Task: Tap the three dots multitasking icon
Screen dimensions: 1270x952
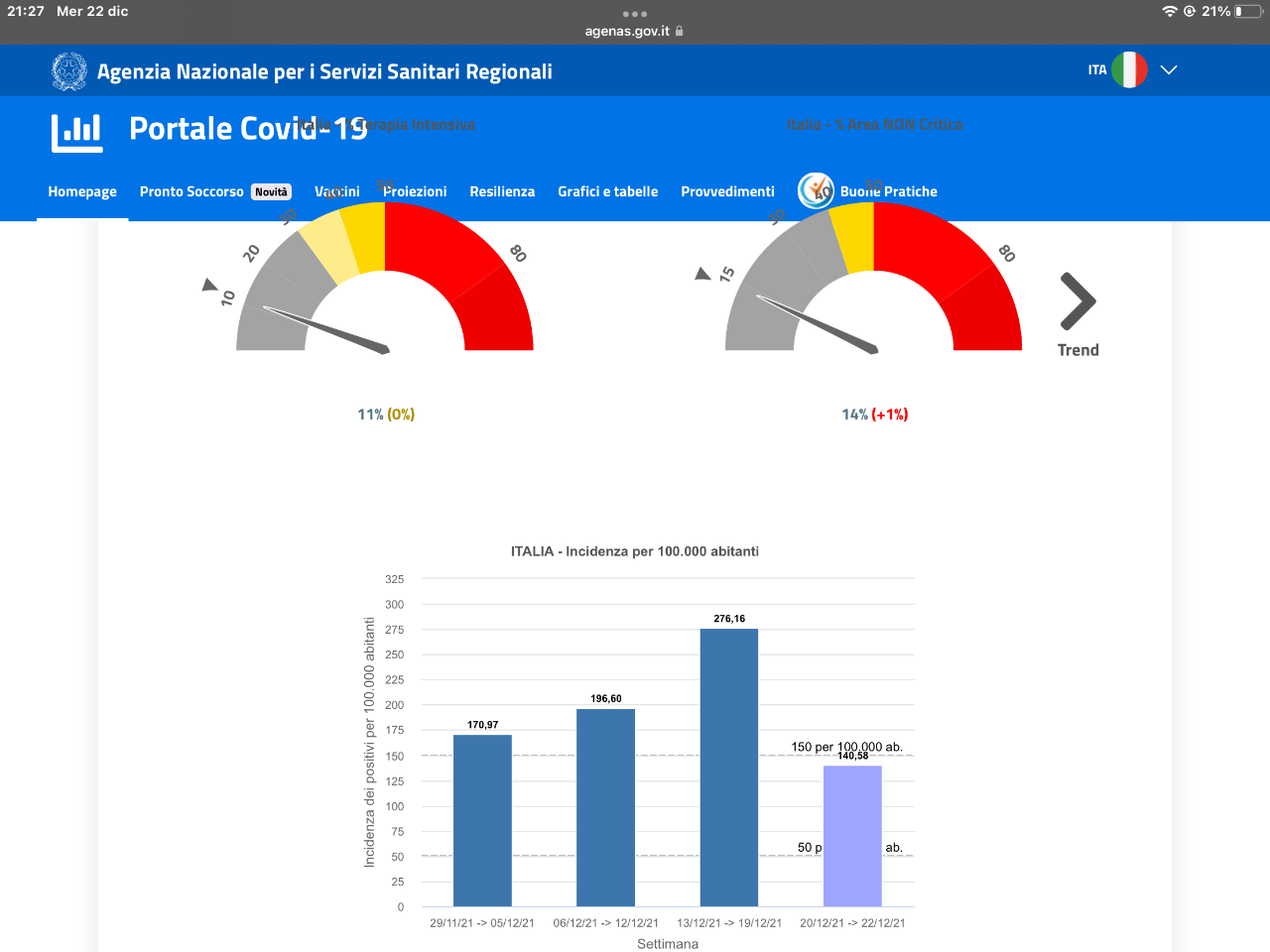Action: pyautogui.click(x=635, y=14)
